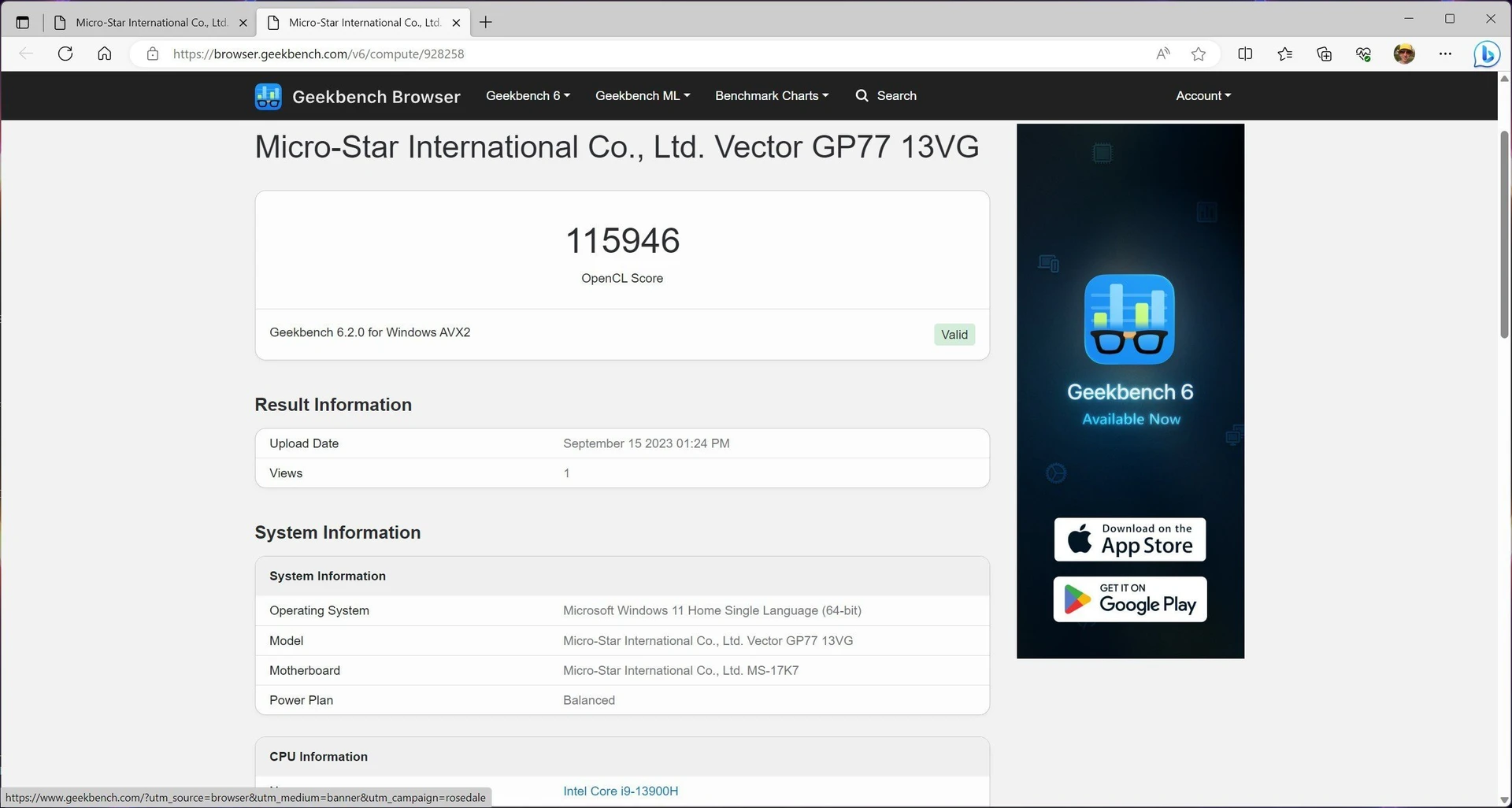Click the Geekbench 6 app icon in ad
The width and height of the screenshot is (1512, 808).
point(1129,319)
